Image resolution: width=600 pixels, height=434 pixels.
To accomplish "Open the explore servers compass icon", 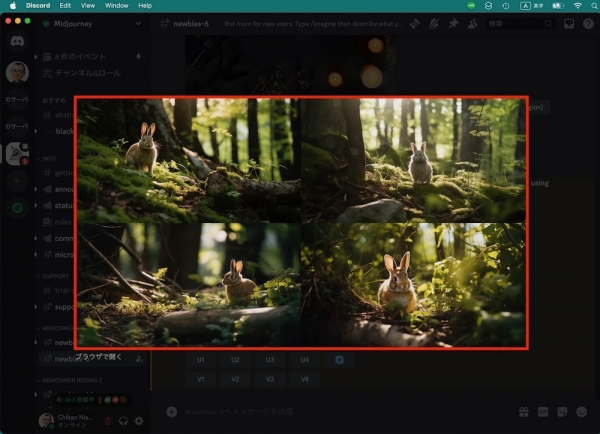I will pos(17,208).
